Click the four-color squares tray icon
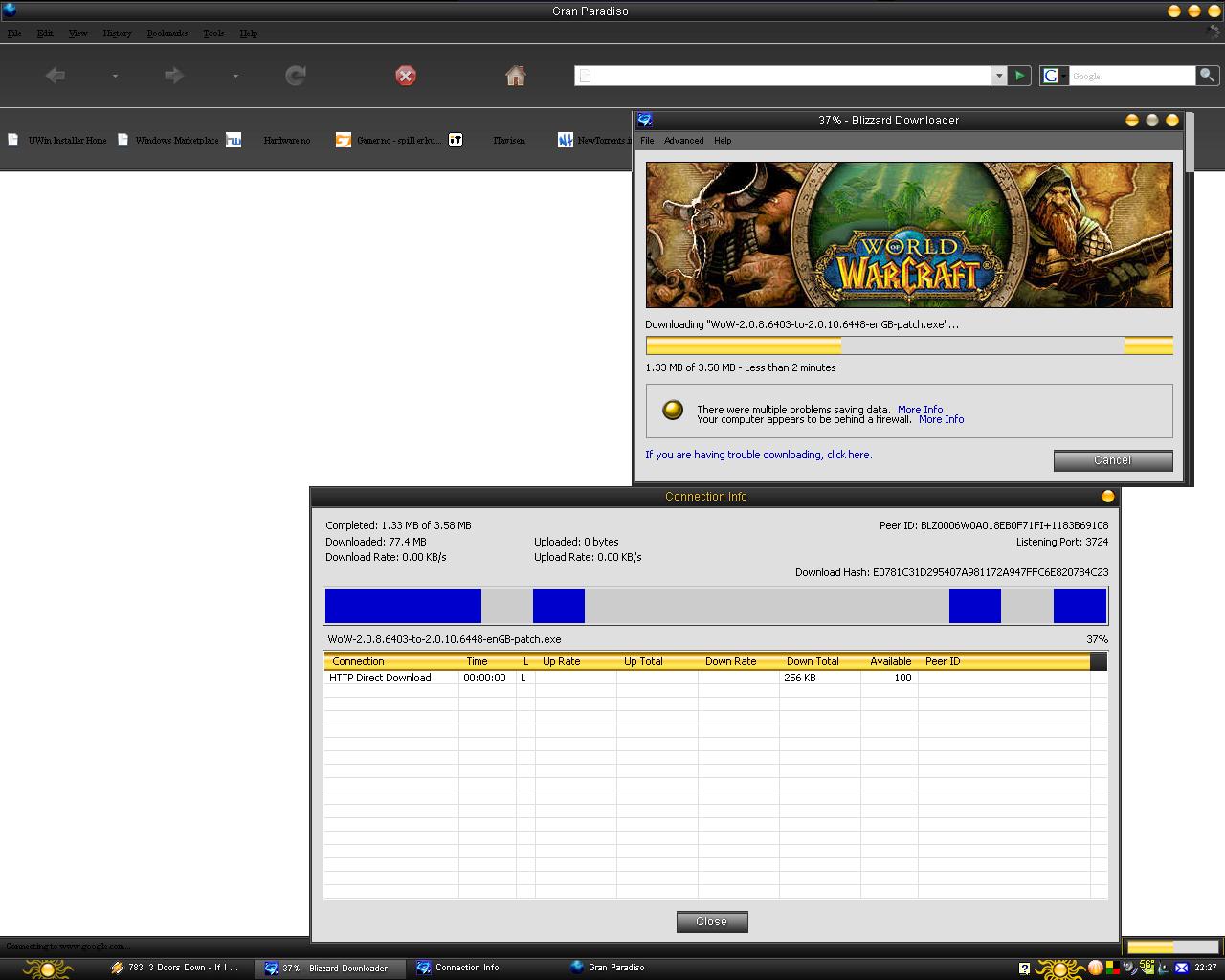 1112,968
